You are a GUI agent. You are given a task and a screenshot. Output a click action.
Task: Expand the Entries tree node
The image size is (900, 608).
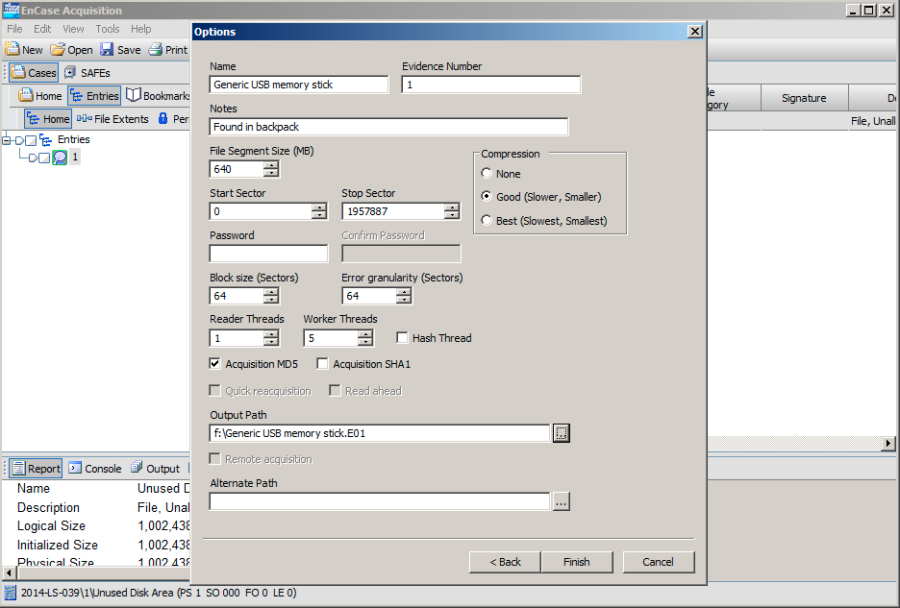8,139
